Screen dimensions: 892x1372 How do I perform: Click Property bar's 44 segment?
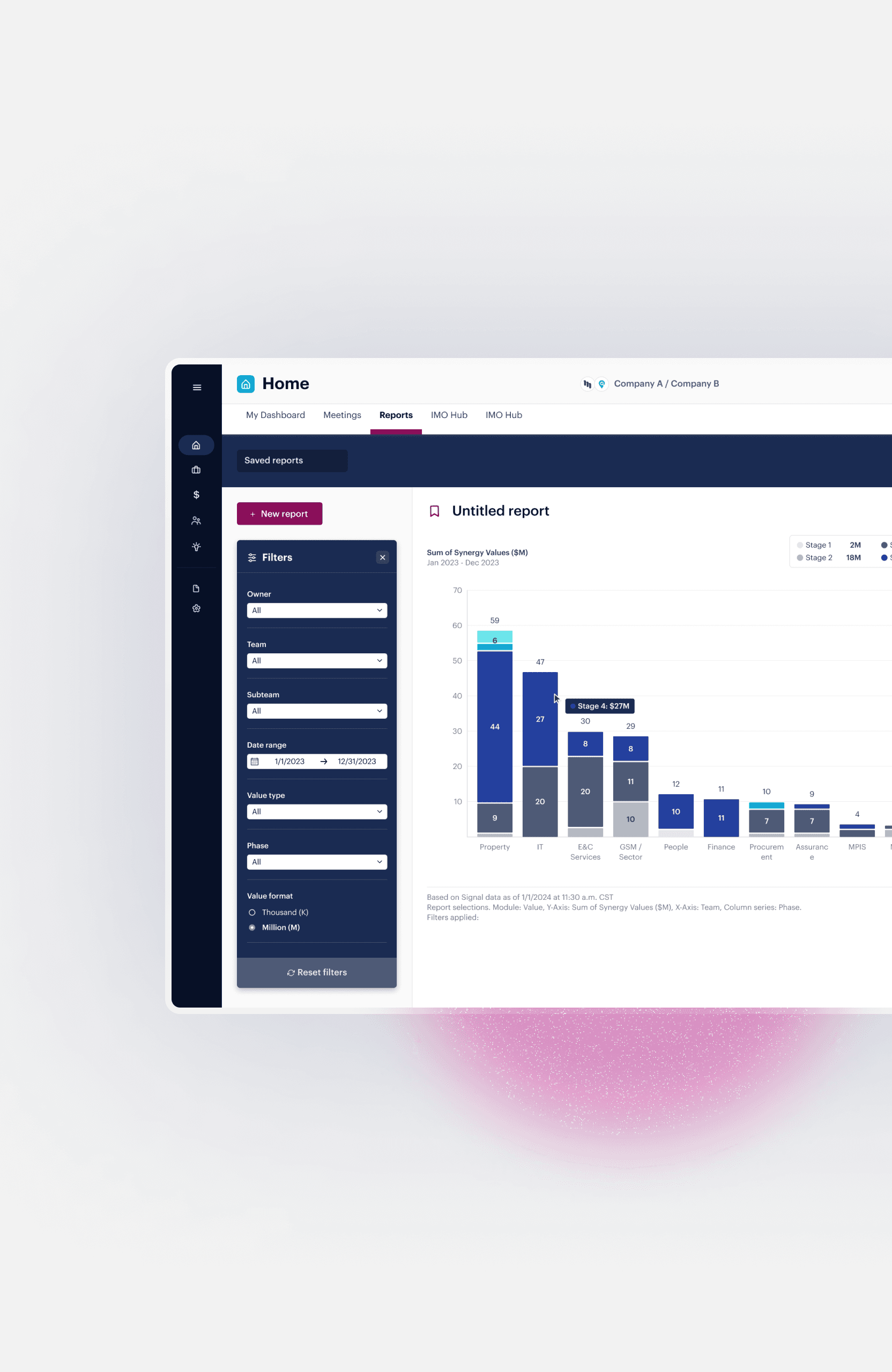click(x=495, y=726)
